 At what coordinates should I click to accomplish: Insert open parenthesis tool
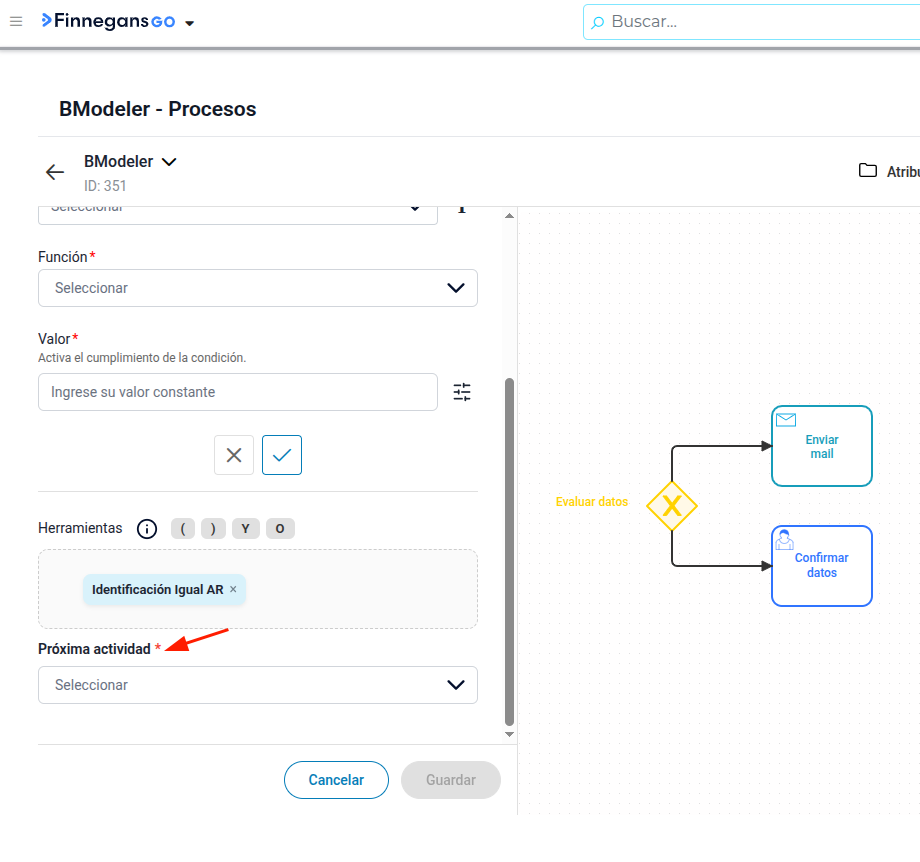coord(184,529)
